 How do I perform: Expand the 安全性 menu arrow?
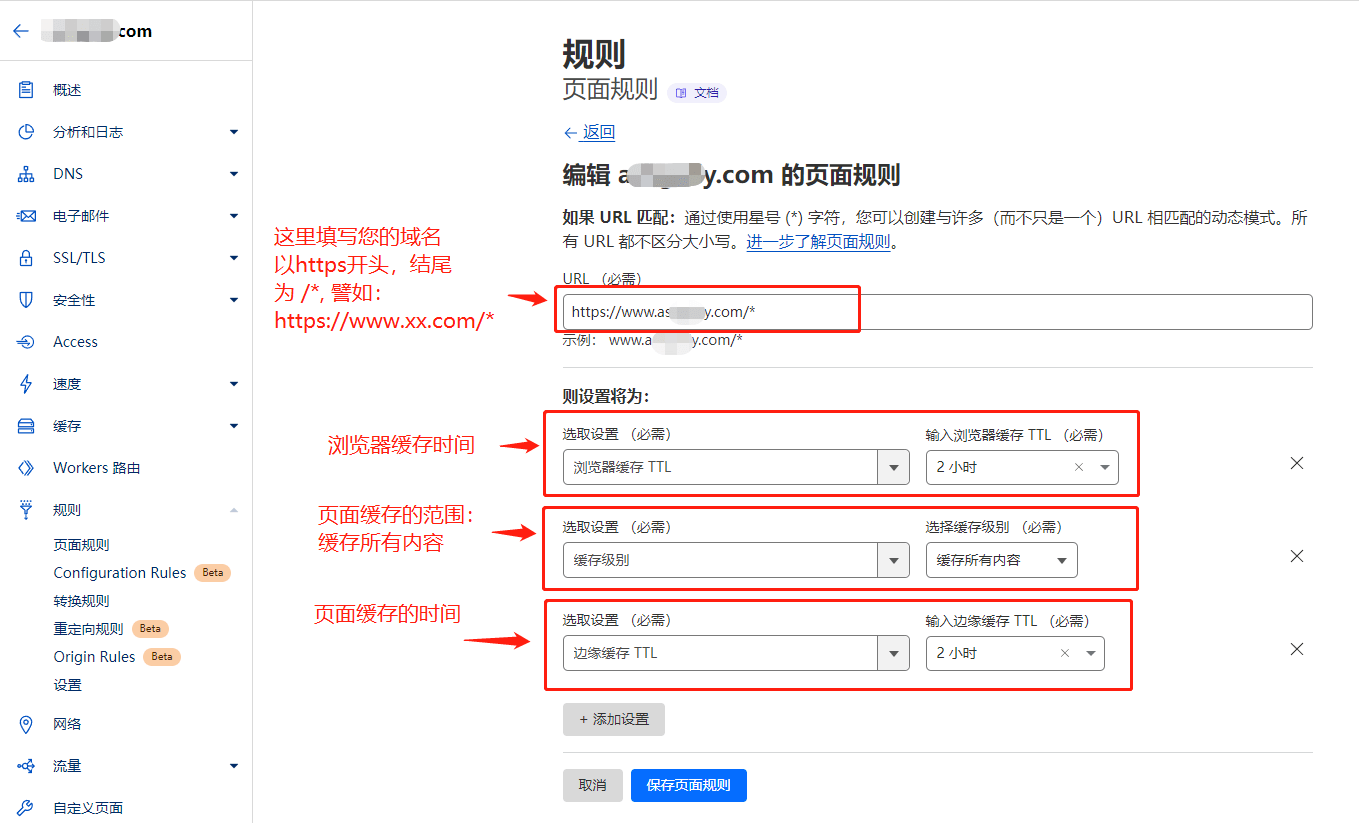pyautogui.click(x=234, y=300)
